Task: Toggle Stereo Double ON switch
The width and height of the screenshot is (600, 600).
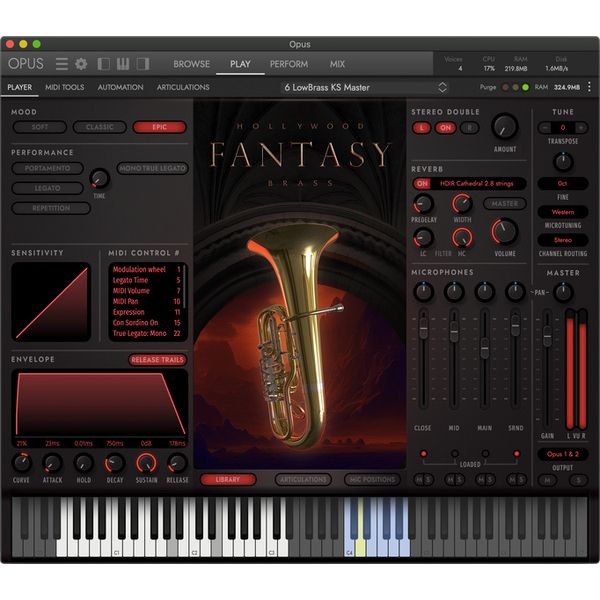Action: tap(445, 128)
